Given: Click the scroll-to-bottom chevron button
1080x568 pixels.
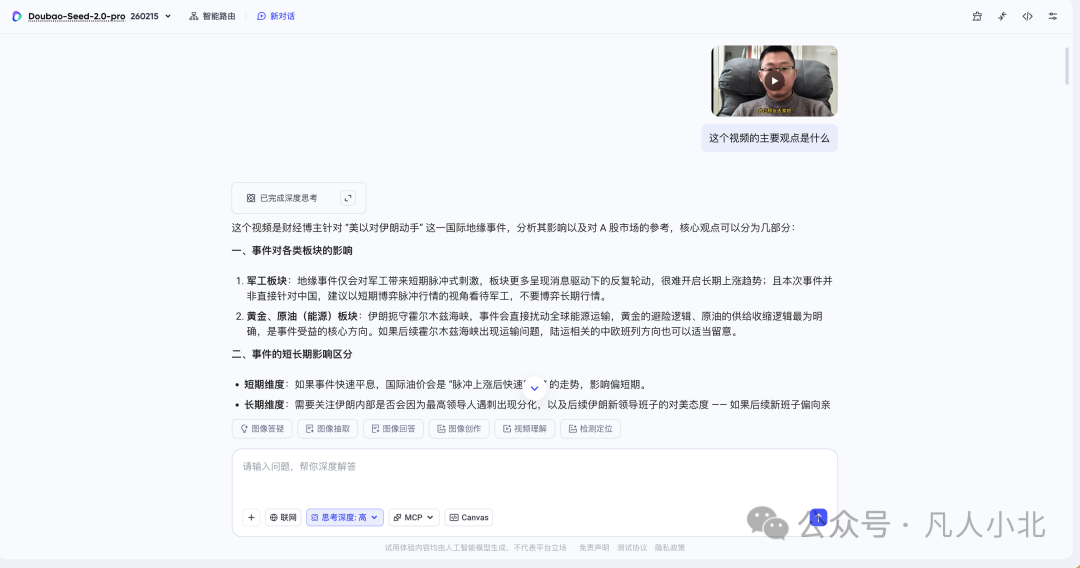Looking at the screenshot, I should click(534, 388).
